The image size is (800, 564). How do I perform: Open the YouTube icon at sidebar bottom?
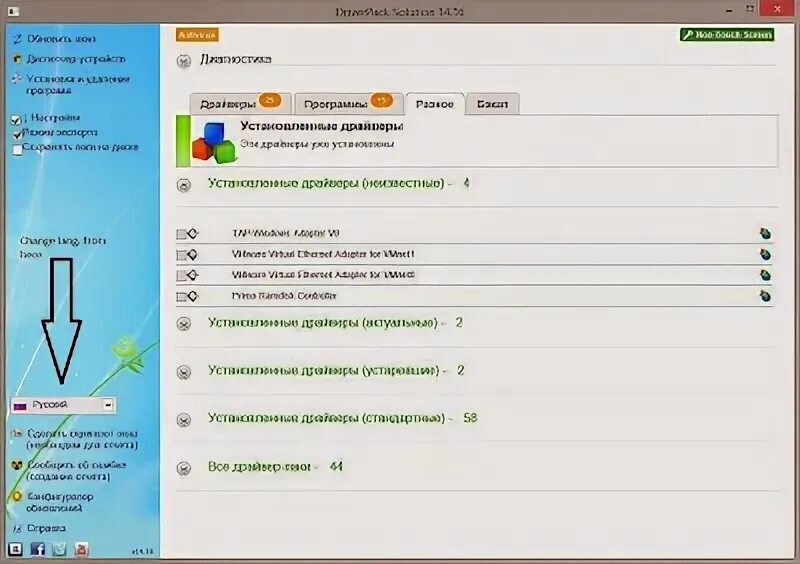point(81,549)
